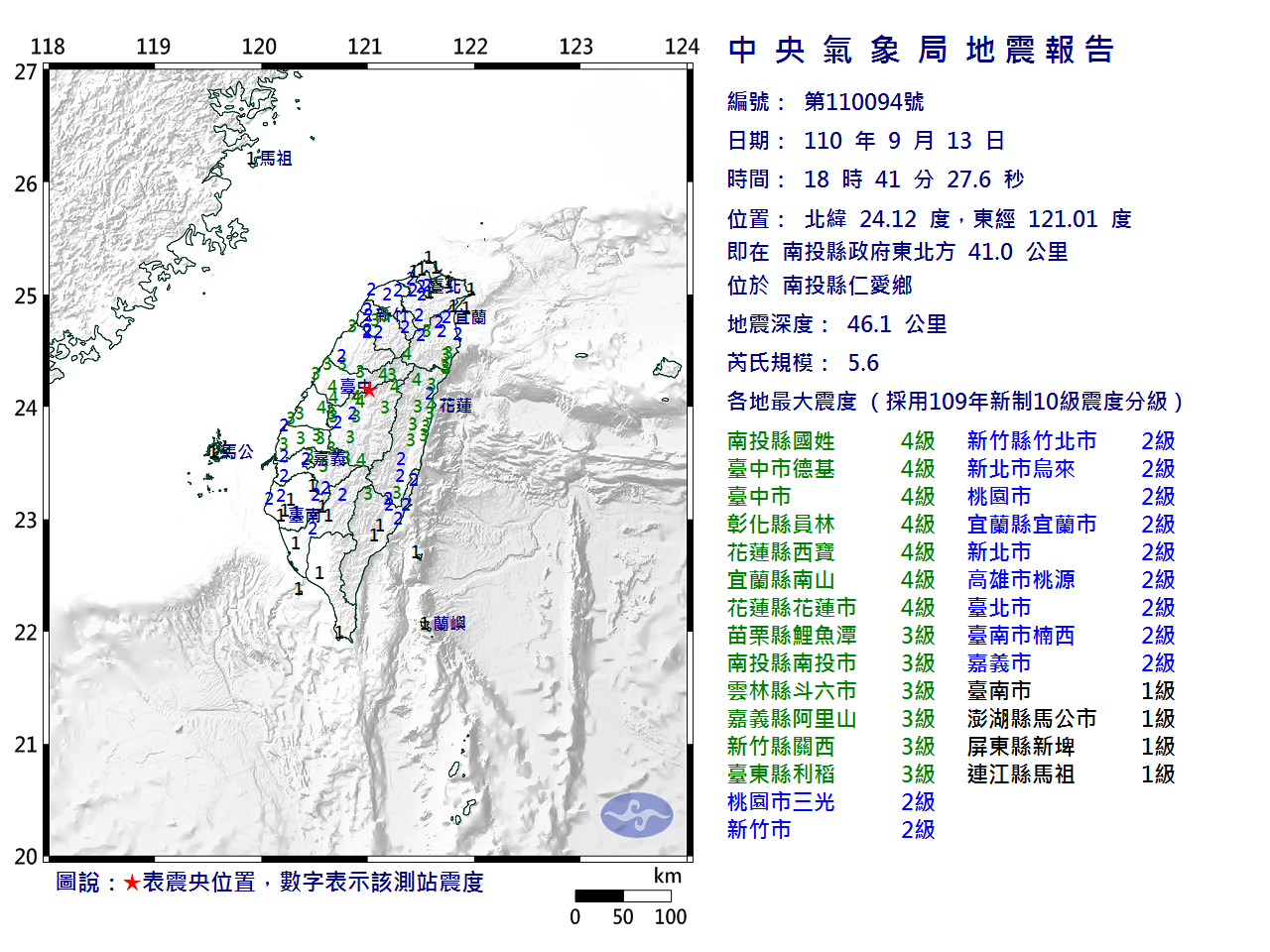Click the heading 各地最大震度
Viewport: 1270px width, 952px height.
[792, 402]
